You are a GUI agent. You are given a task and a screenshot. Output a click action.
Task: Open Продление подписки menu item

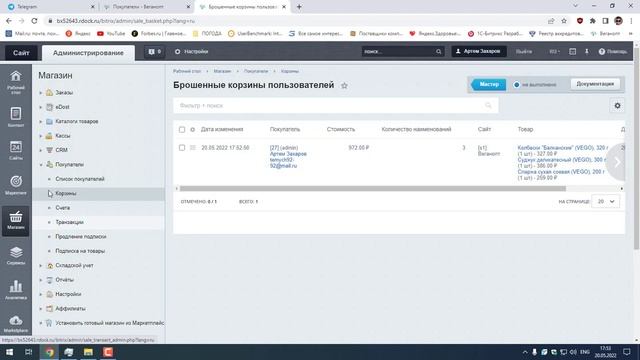pos(81,237)
